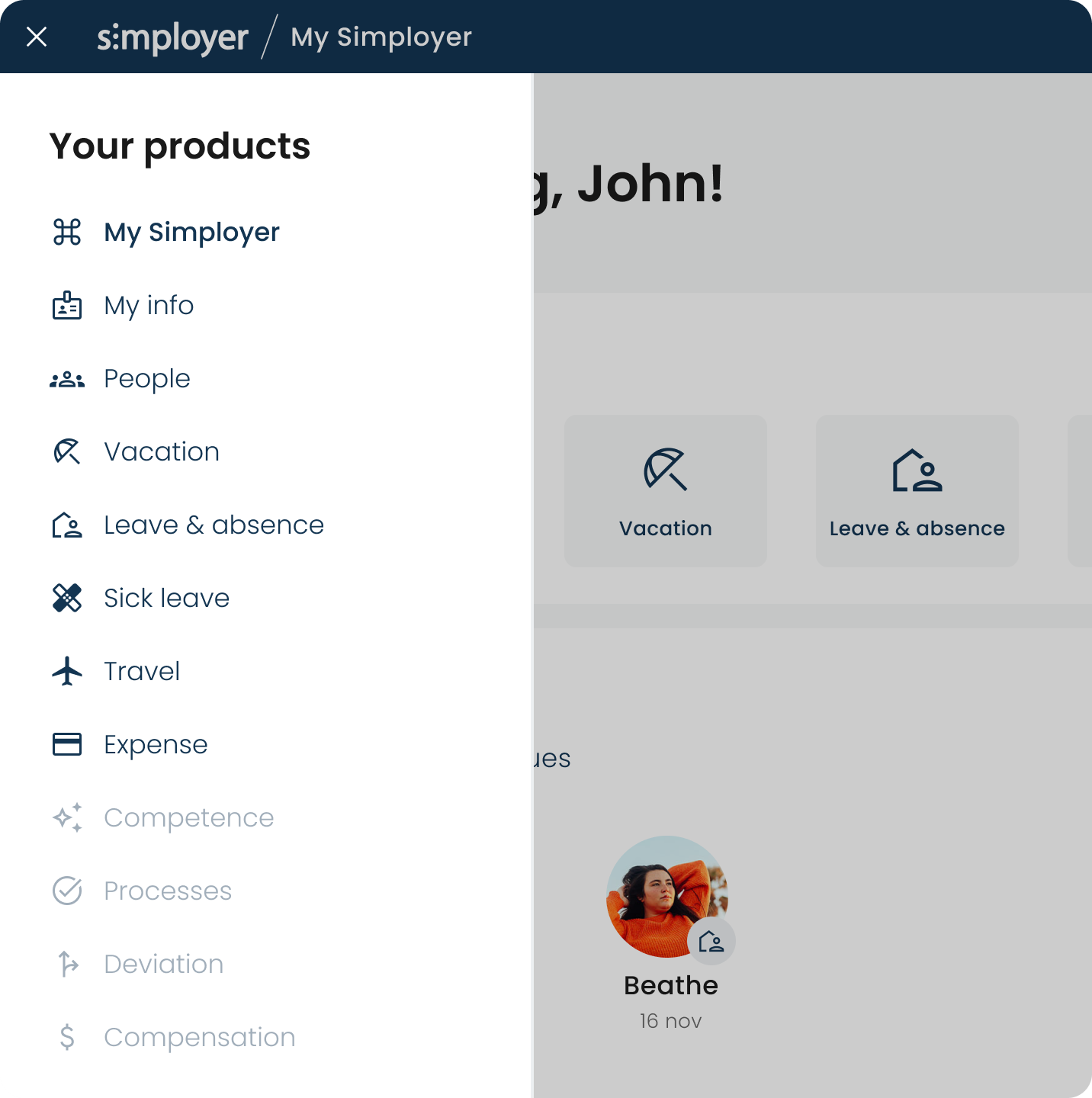
Task: Click the Simployer logo in header
Action: (x=173, y=37)
